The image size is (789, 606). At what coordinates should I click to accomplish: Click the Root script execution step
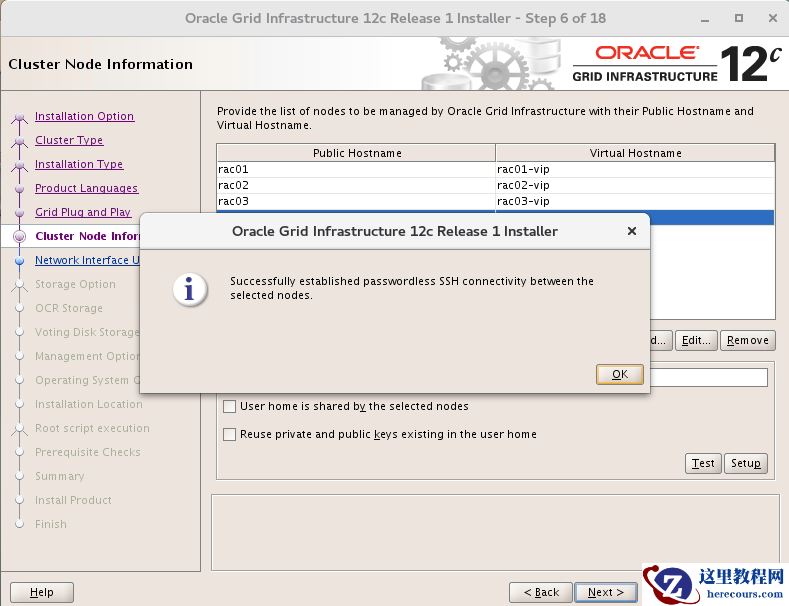point(93,428)
